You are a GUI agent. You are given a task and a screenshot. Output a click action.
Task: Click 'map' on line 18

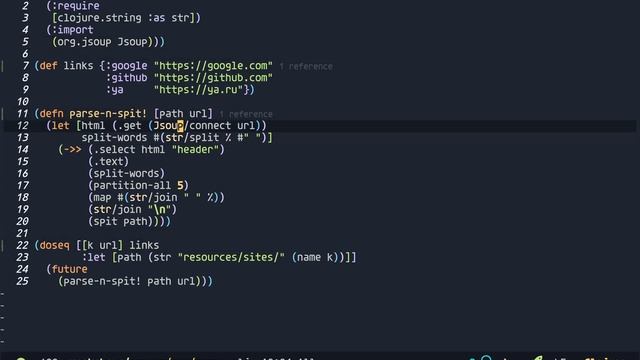102,198
